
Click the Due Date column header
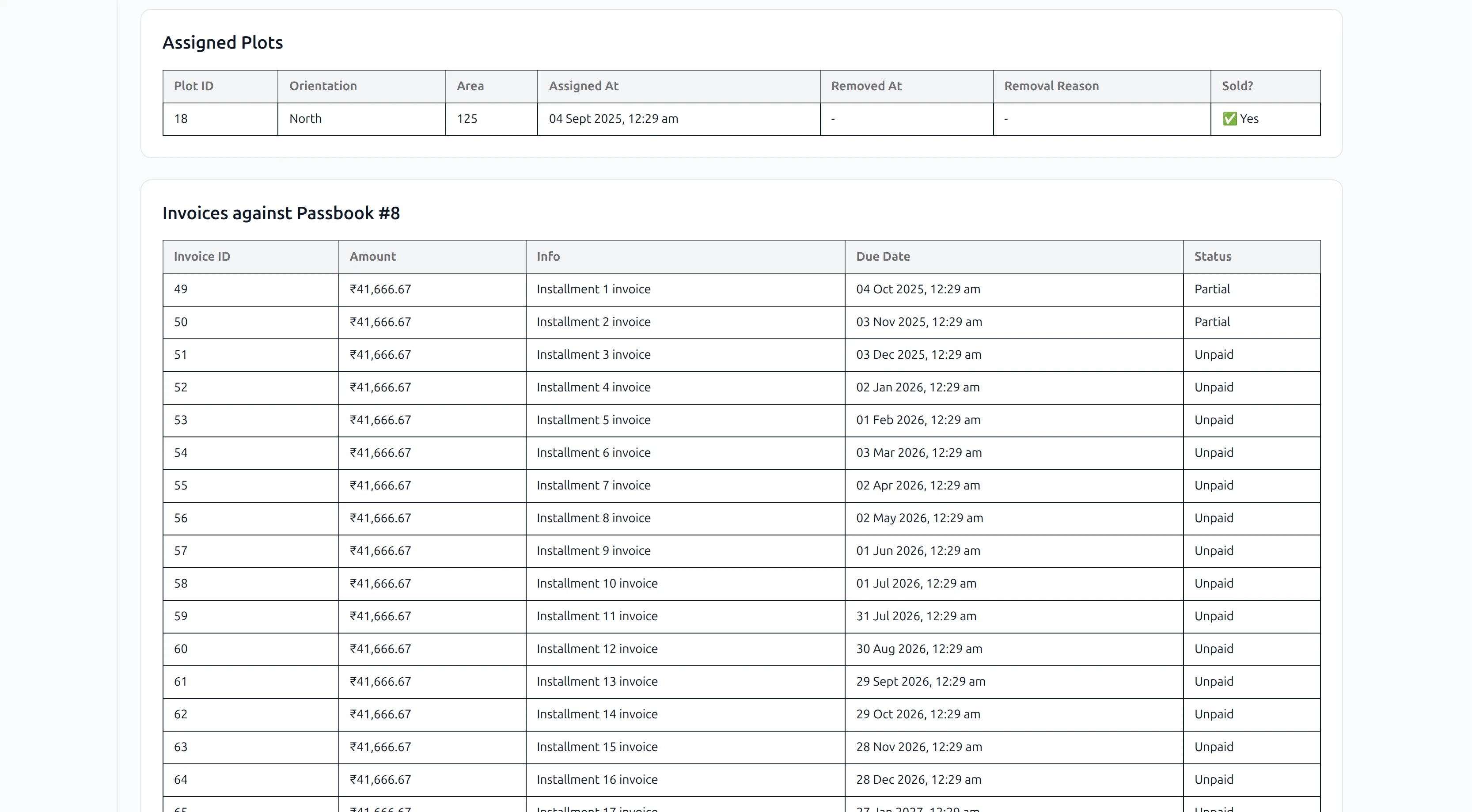883,257
